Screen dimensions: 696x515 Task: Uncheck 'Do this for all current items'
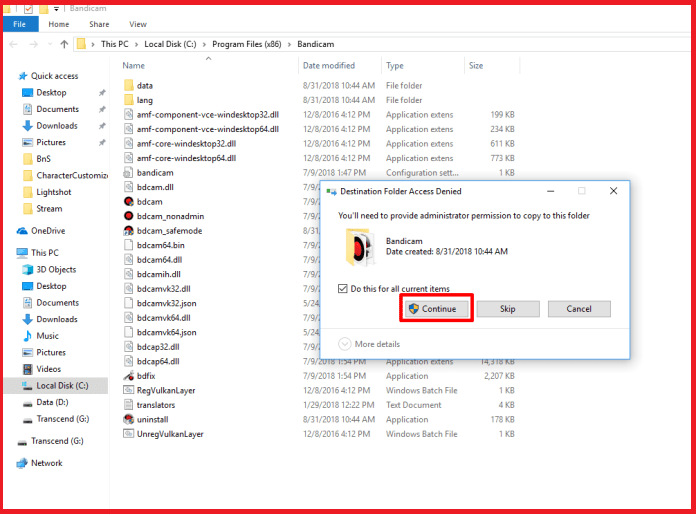(342, 289)
